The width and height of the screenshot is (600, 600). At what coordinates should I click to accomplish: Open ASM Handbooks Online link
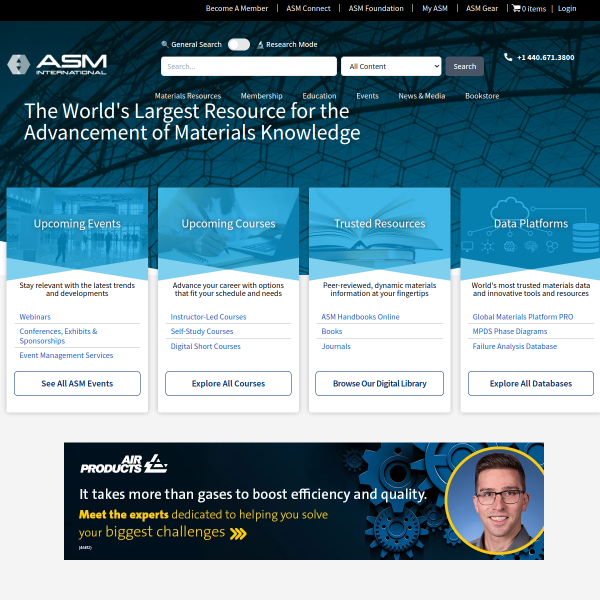(x=360, y=317)
